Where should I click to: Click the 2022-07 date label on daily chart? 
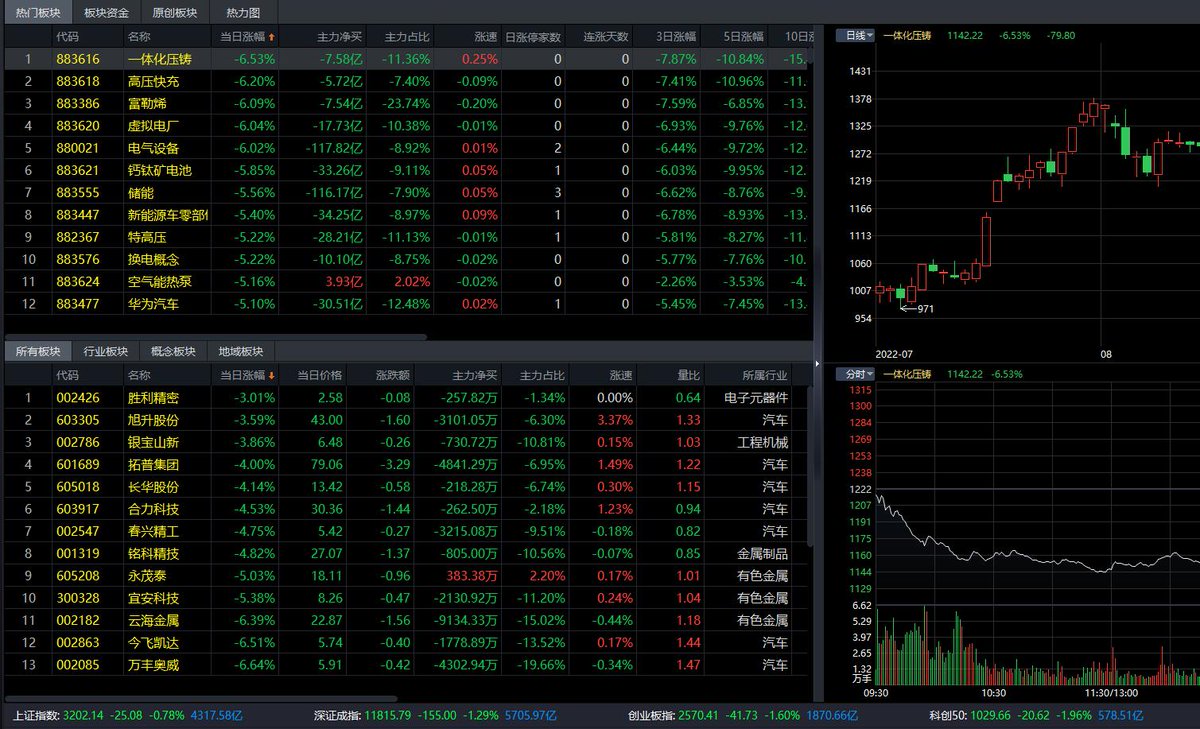point(896,353)
